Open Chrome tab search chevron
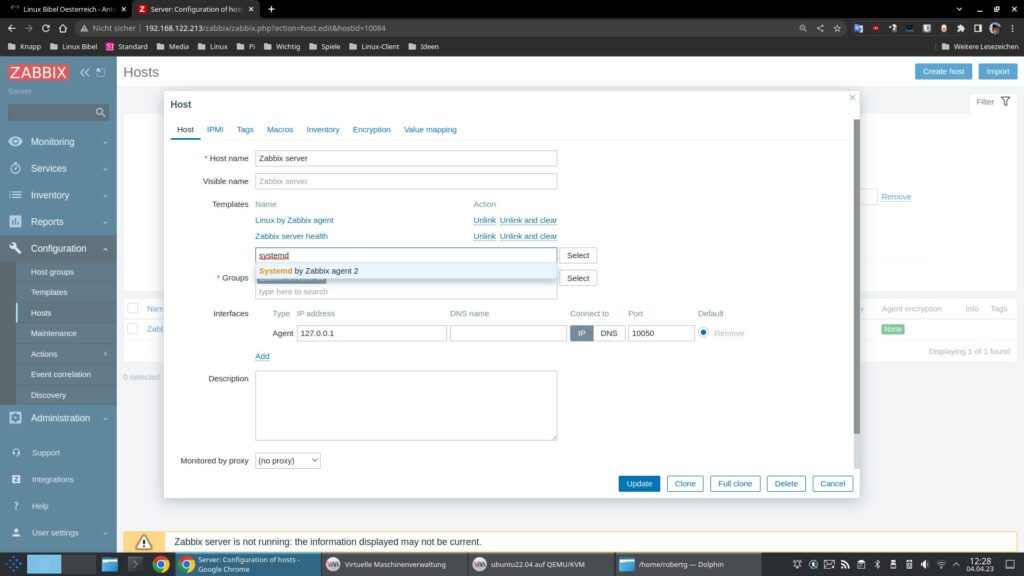The width and height of the screenshot is (1024, 576). (959, 9)
